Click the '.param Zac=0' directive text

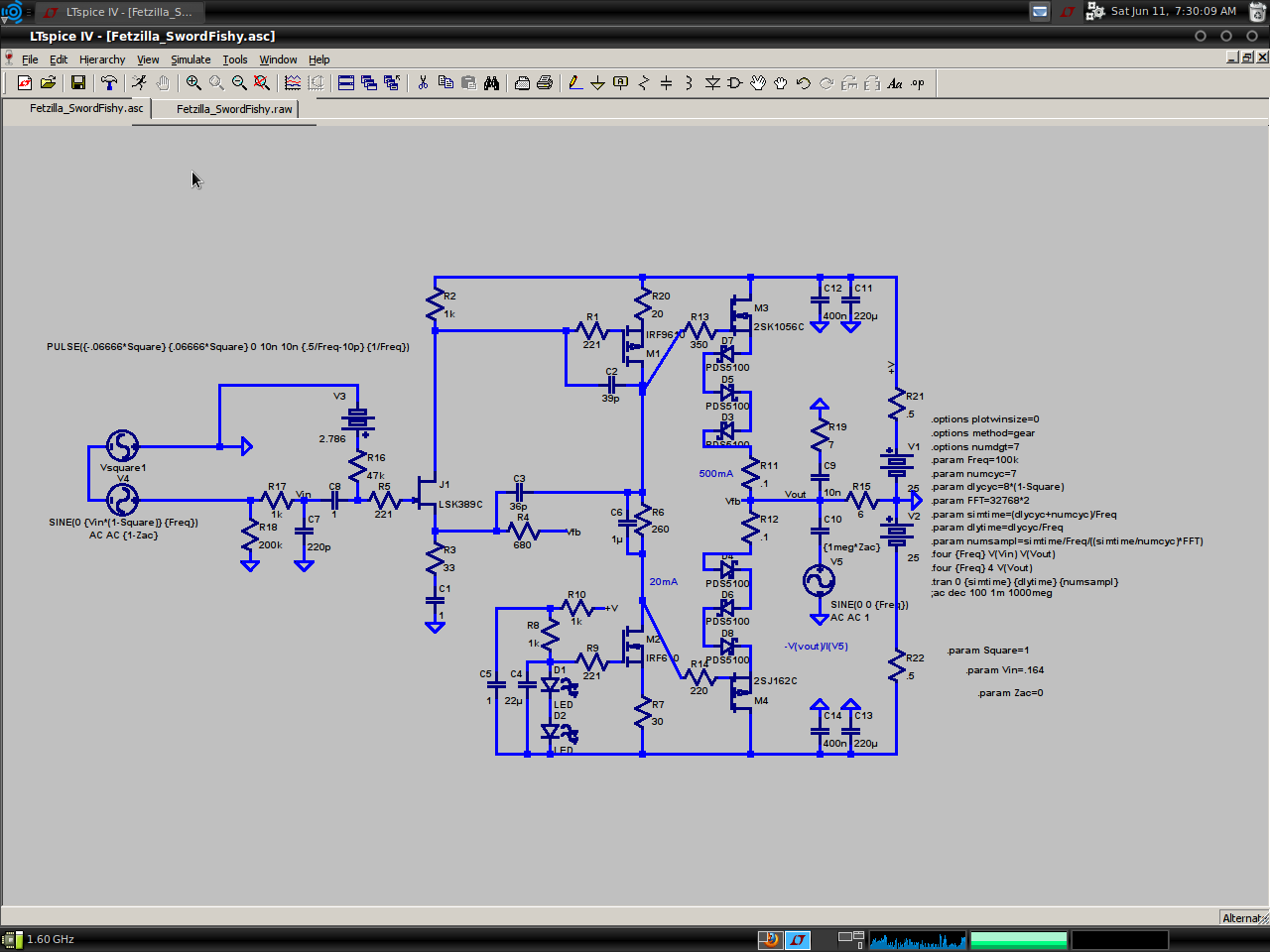tap(1010, 693)
